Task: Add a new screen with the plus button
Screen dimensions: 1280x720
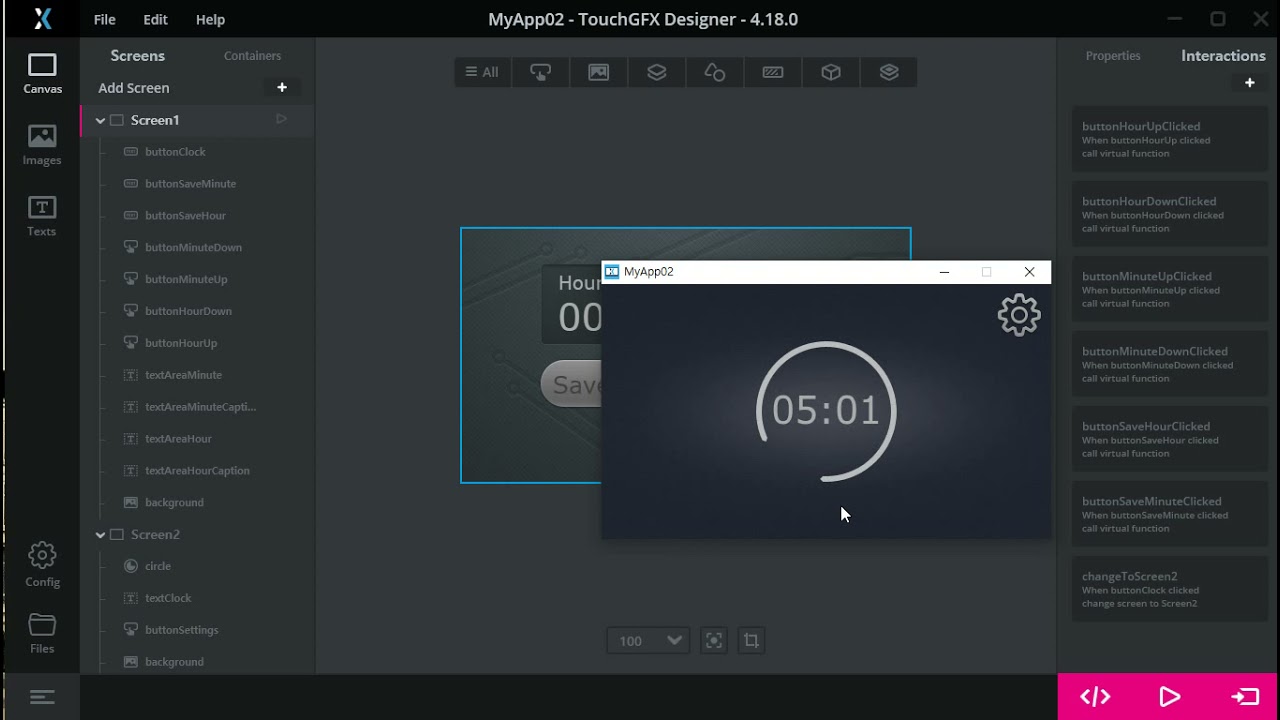Action: 282,88
